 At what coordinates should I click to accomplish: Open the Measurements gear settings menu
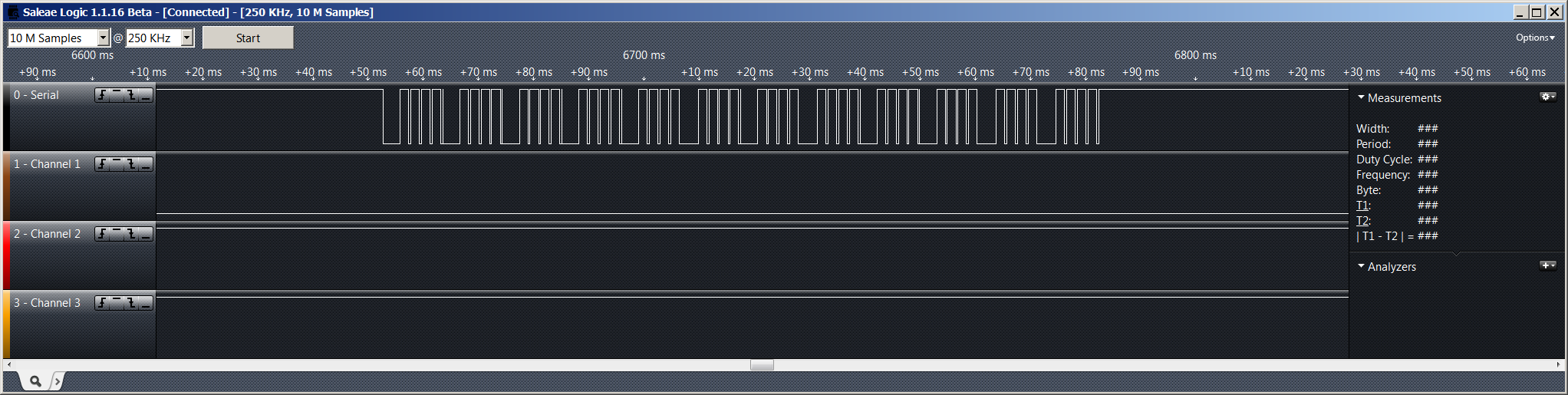(x=1548, y=97)
